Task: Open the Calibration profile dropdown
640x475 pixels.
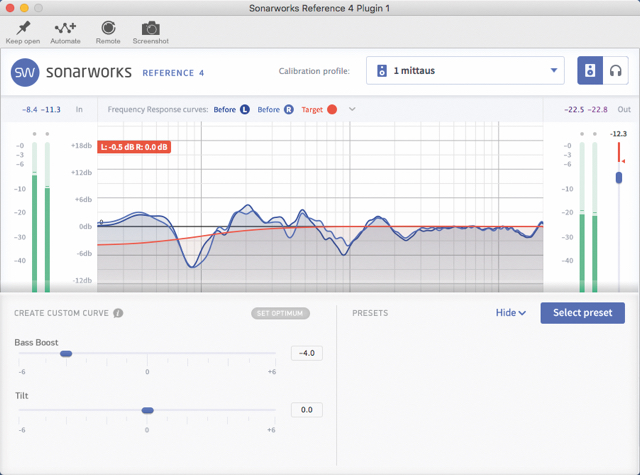Action: tap(465, 71)
